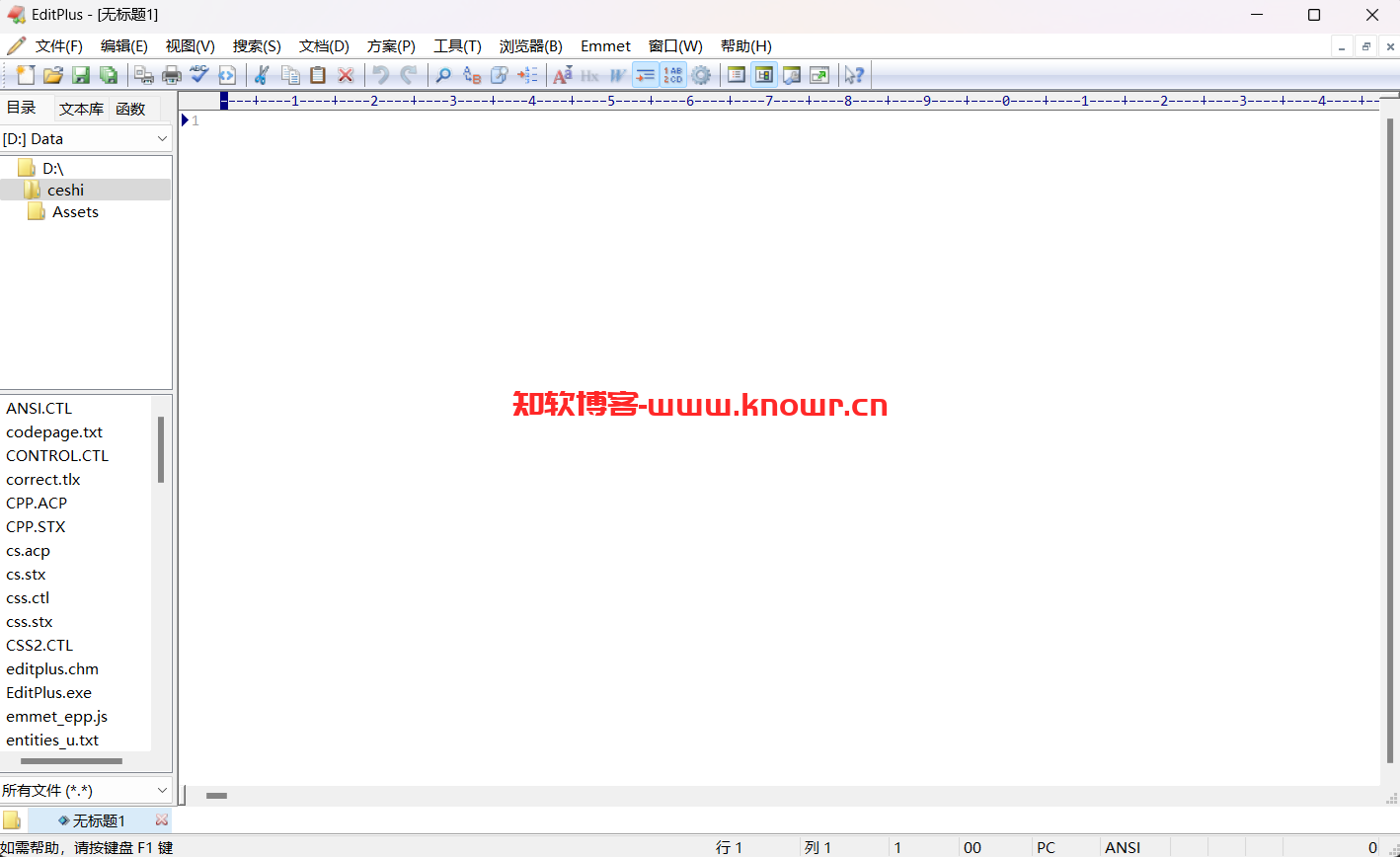Screen dimensions: 1400x857
Task: Click the Save All toolbar icon
Action: 109,75
